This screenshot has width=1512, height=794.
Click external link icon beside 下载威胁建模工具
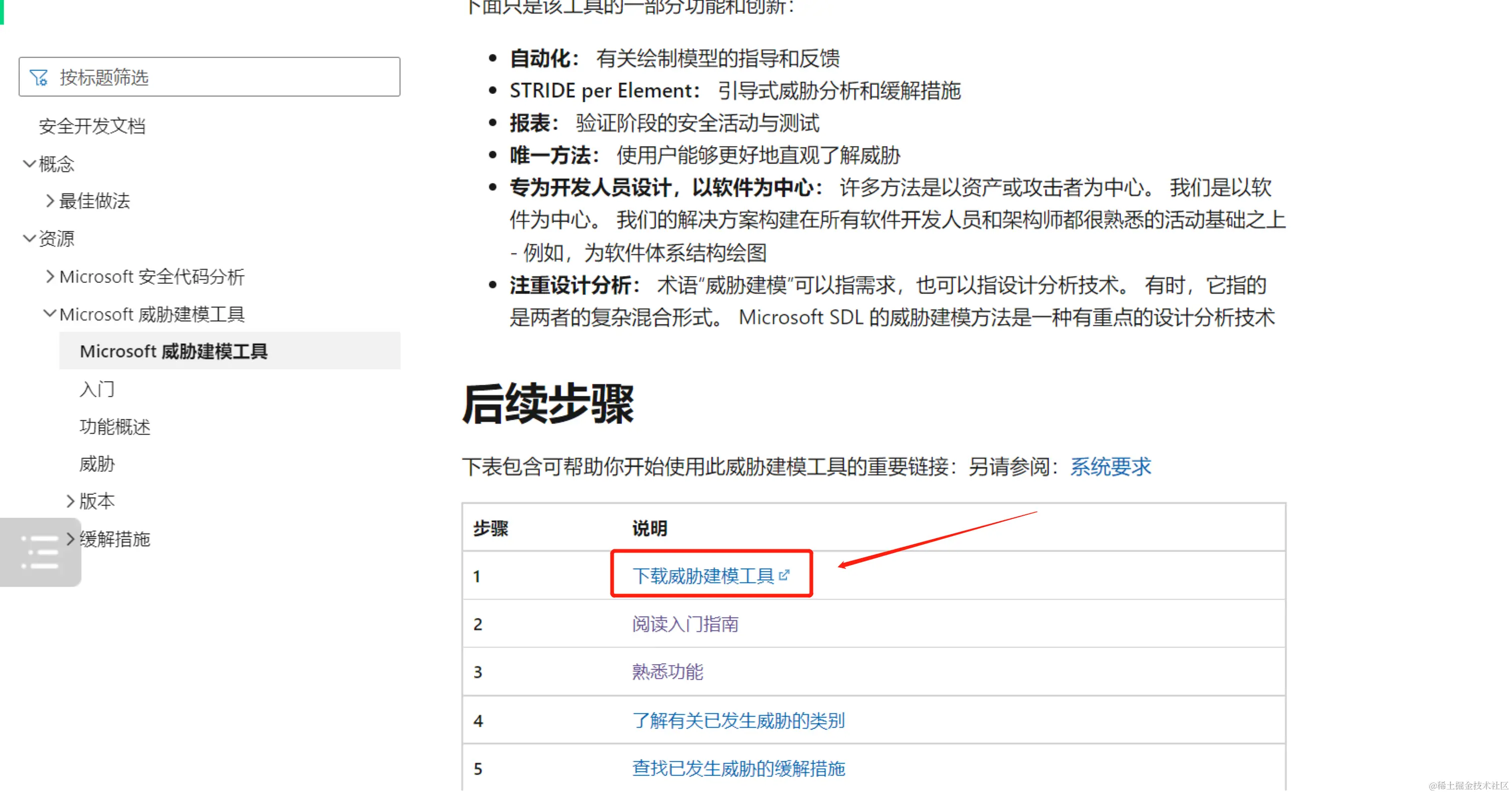784,575
